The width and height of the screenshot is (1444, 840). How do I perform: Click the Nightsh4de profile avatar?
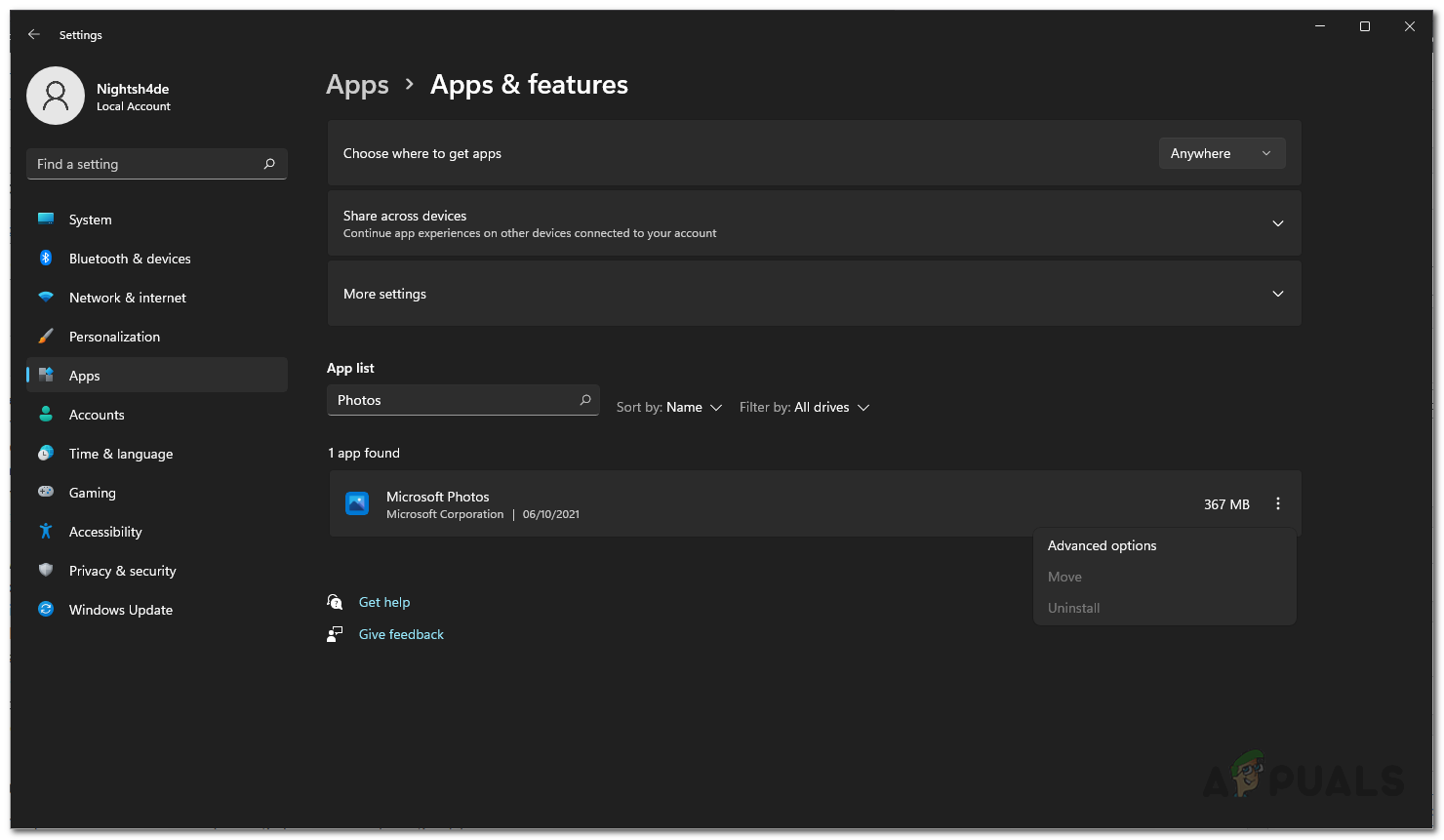(56, 96)
